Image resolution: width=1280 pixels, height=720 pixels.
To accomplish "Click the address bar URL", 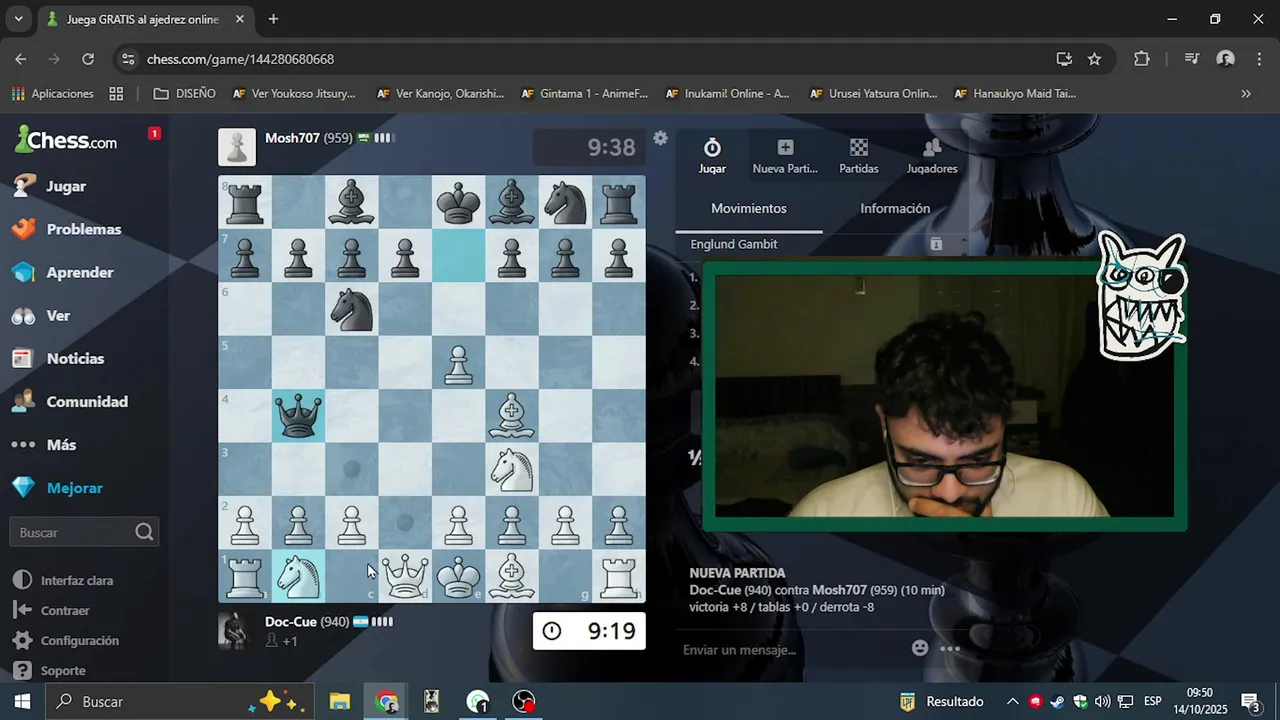I will coord(240,59).
